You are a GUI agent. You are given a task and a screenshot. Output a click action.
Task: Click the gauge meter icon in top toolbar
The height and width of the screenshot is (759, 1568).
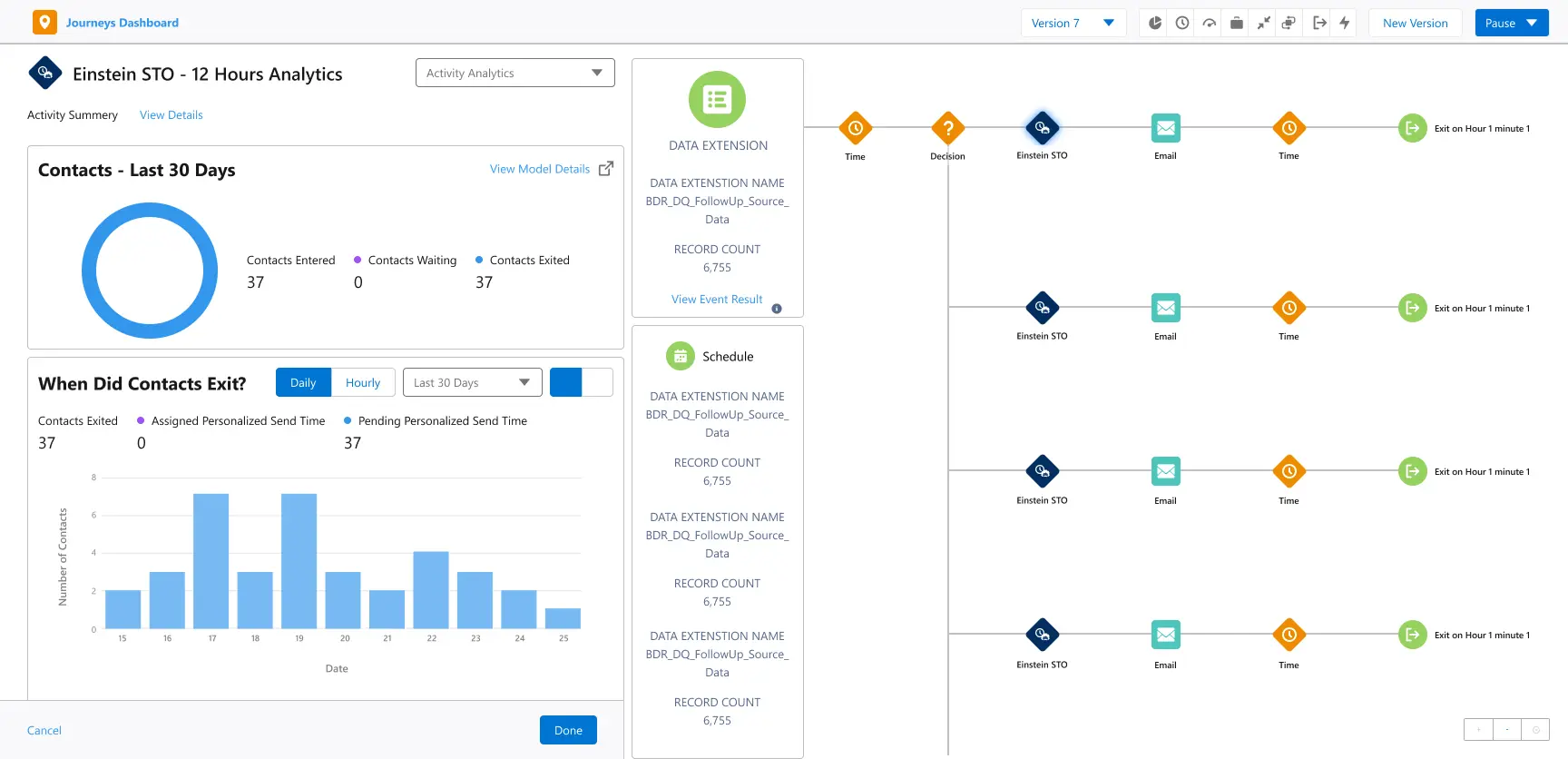click(x=1210, y=24)
